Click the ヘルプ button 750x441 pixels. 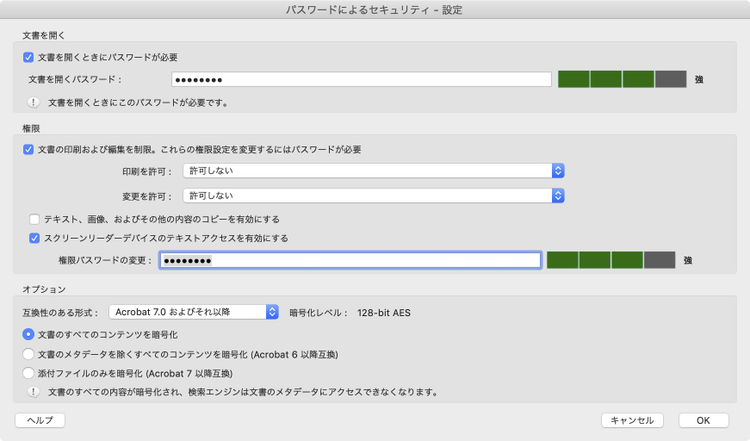click(x=40, y=420)
